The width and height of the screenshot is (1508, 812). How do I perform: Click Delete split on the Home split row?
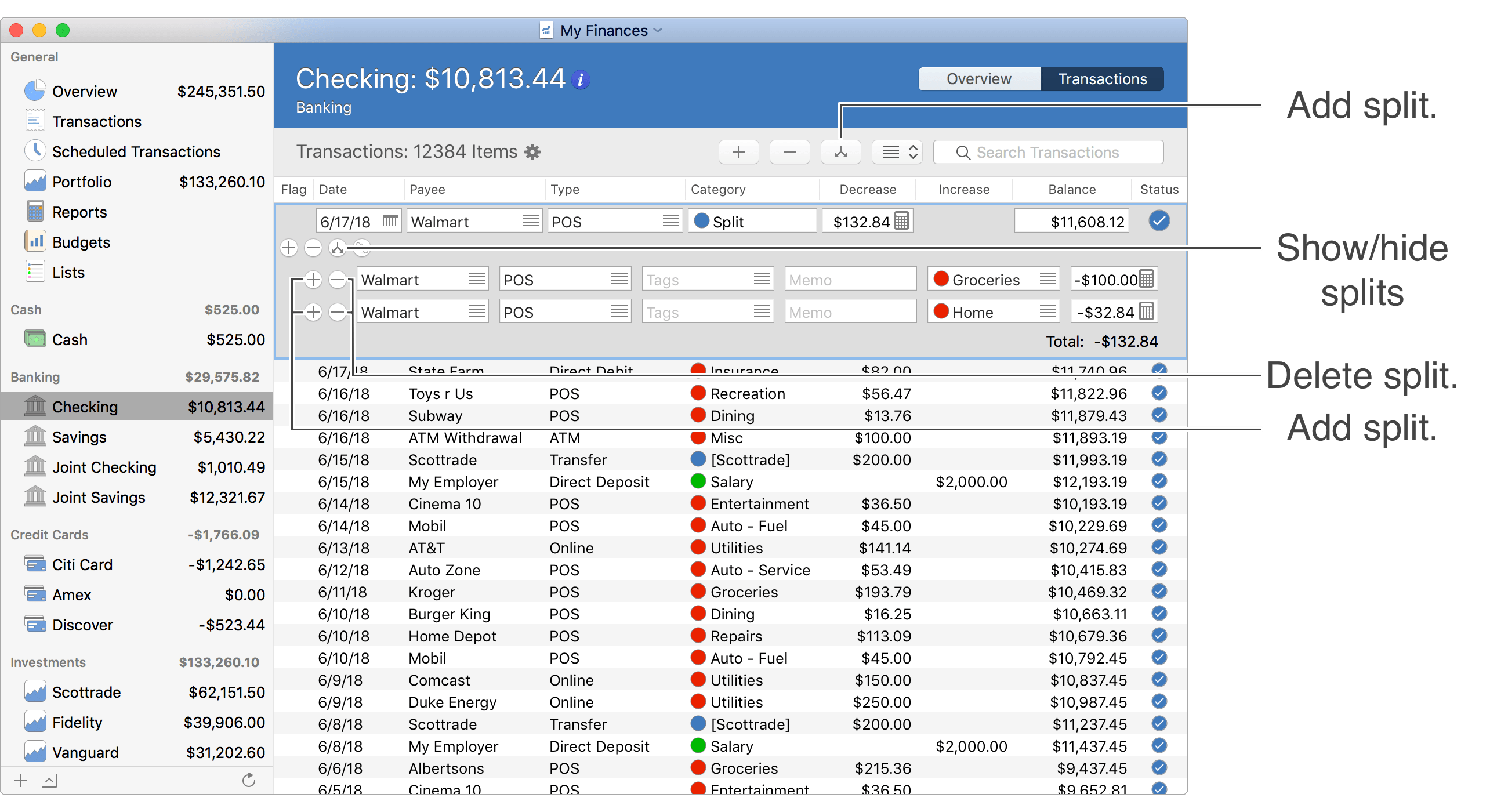pyautogui.click(x=340, y=311)
